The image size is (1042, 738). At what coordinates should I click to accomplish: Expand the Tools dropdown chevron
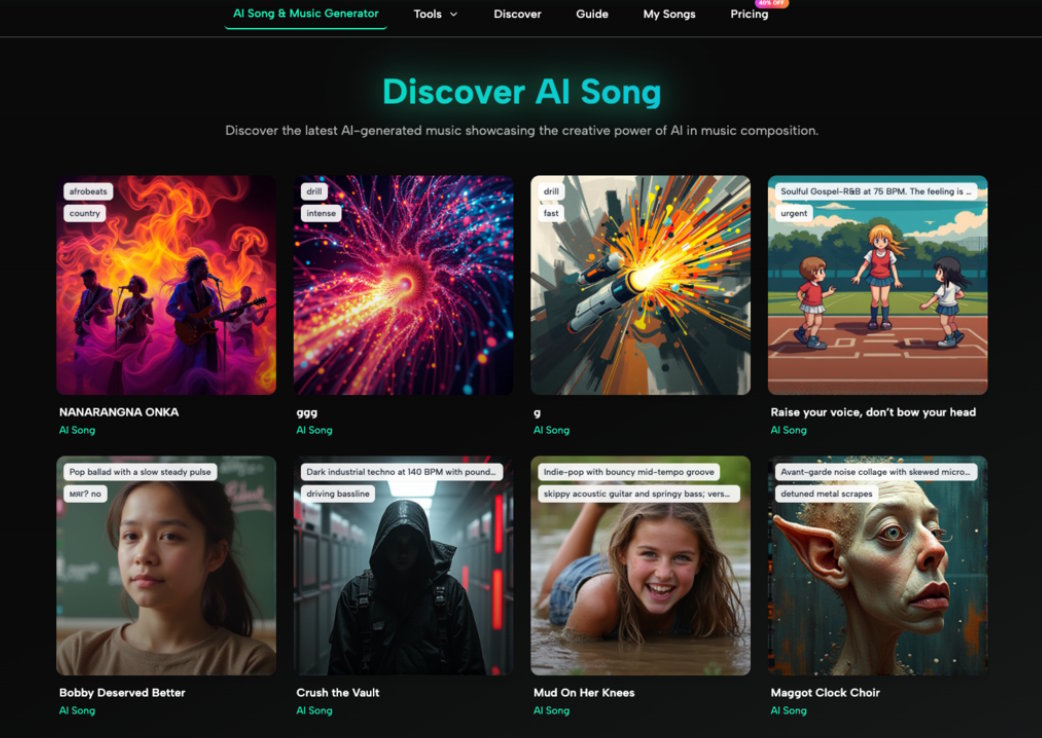pyautogui.click(x=454, y=14)
